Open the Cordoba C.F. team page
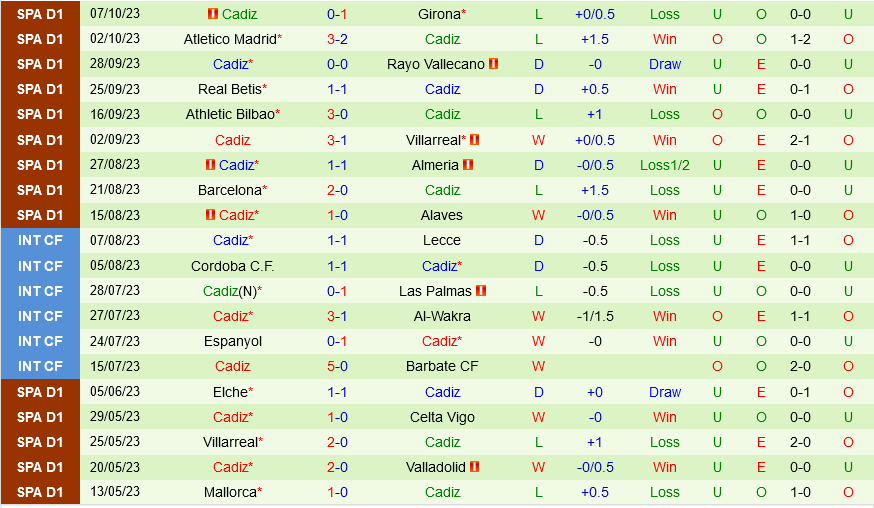Viewport: 874px width, 508px height. tap(232, 266)
